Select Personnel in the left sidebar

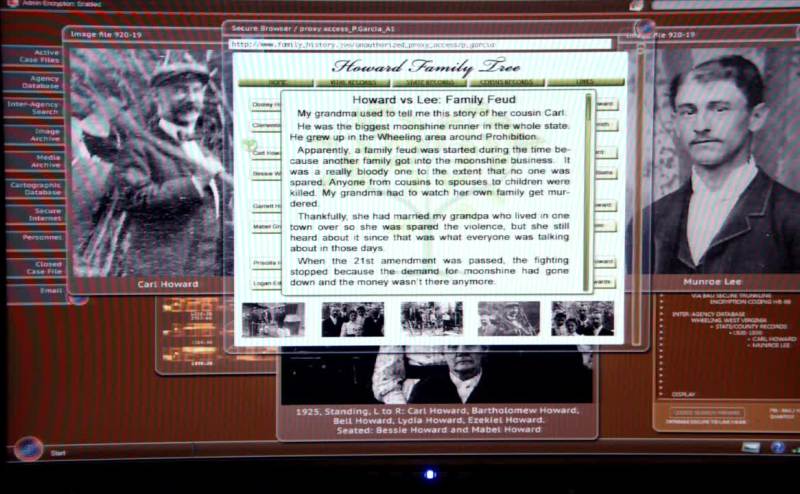click(x=43, y=238)
